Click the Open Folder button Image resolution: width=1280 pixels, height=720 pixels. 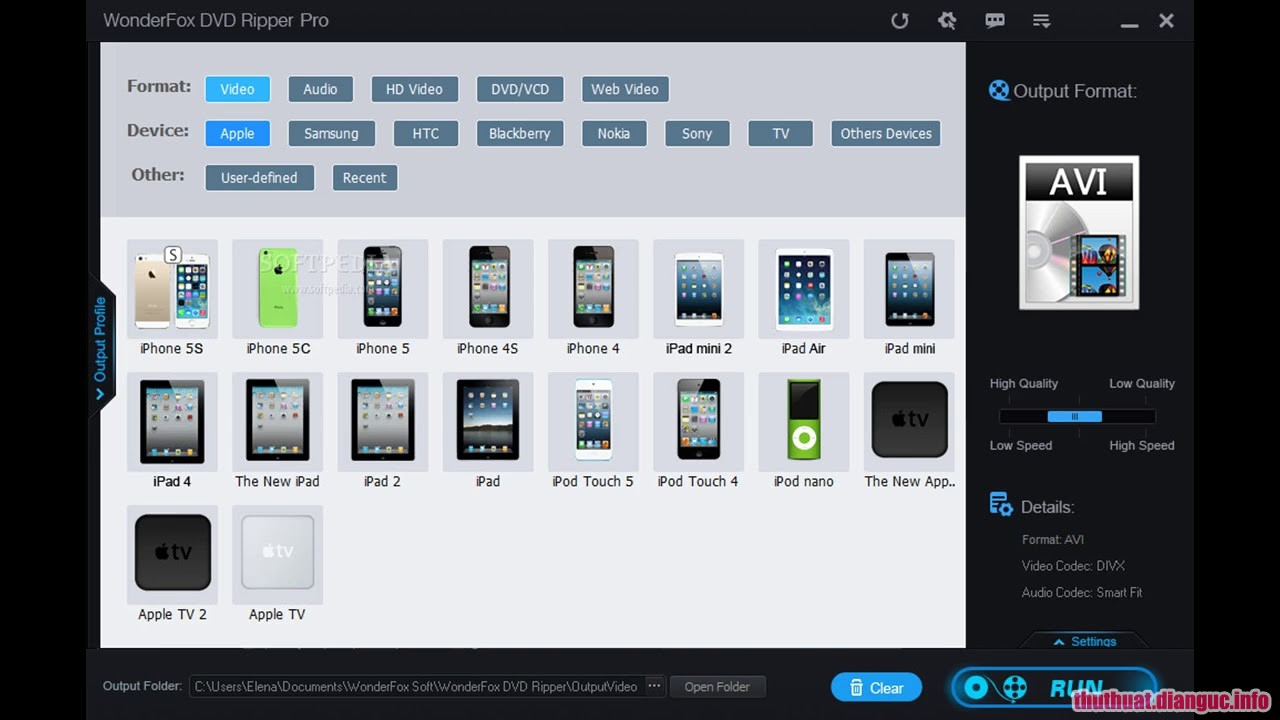click(718, 686)
